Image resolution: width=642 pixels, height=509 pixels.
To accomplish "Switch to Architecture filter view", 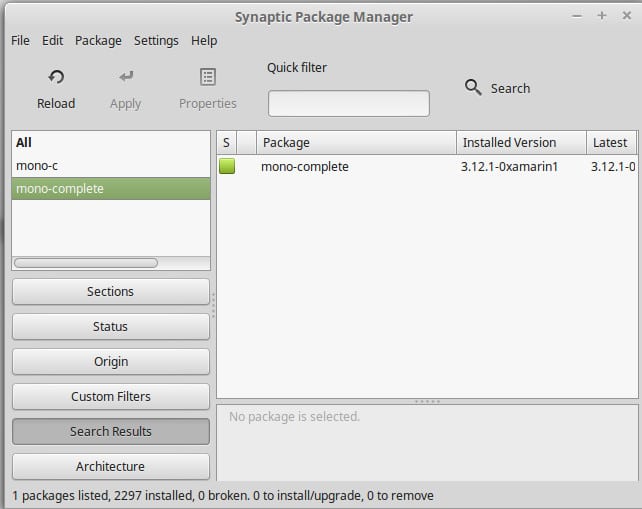I will point(110,467).
